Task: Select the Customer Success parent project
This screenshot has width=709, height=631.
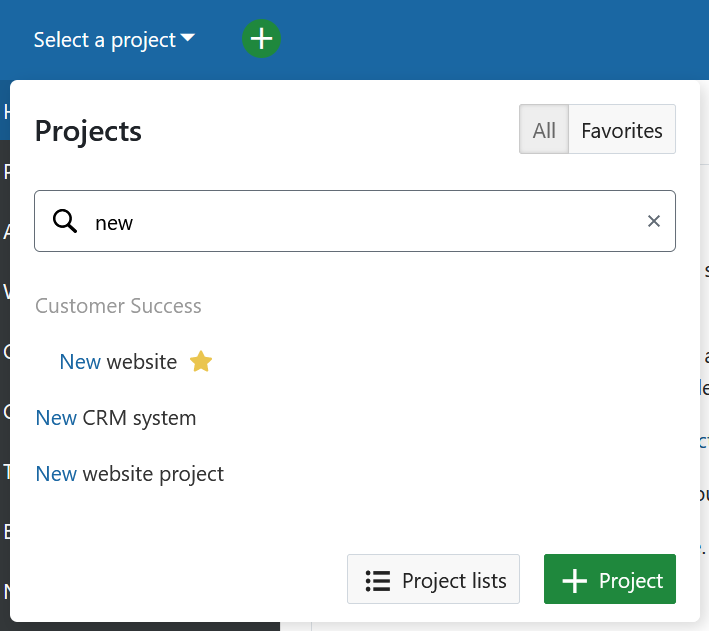Action: point(118,306)
